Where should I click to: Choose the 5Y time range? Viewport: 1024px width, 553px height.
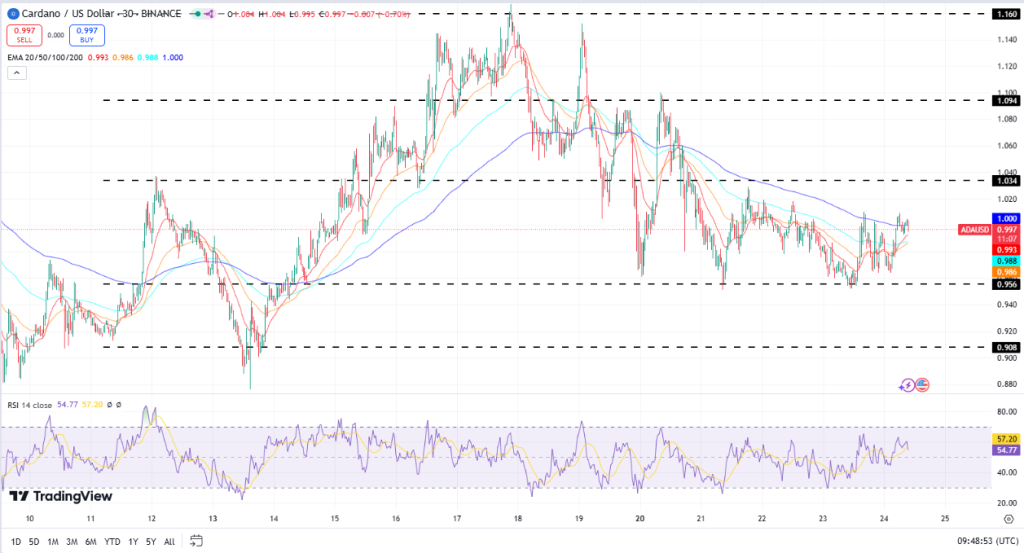point(150,542)
